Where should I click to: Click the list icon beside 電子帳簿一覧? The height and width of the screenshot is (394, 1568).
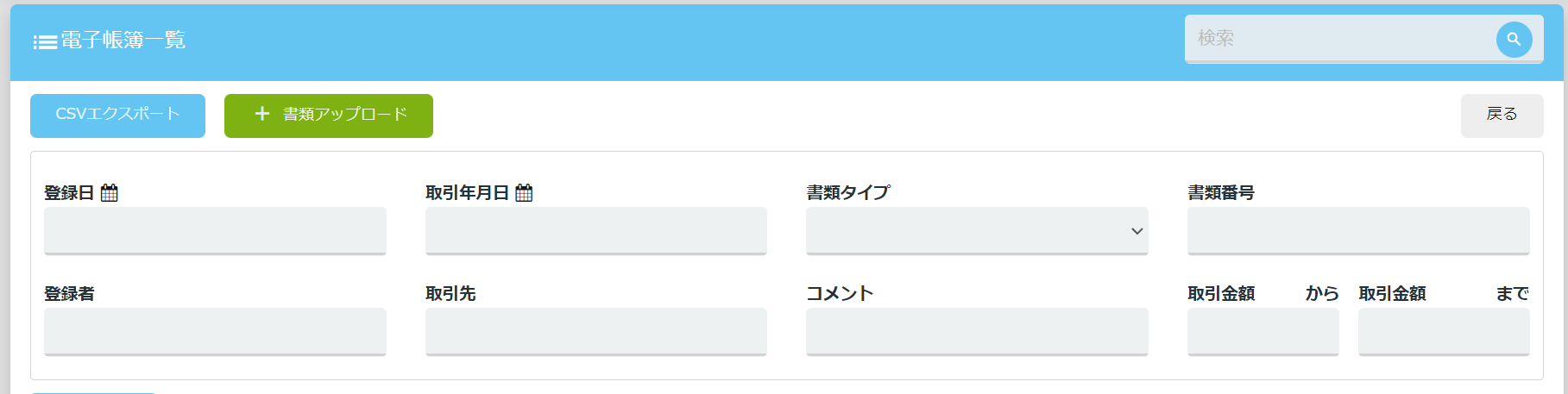tap(45, 41)
